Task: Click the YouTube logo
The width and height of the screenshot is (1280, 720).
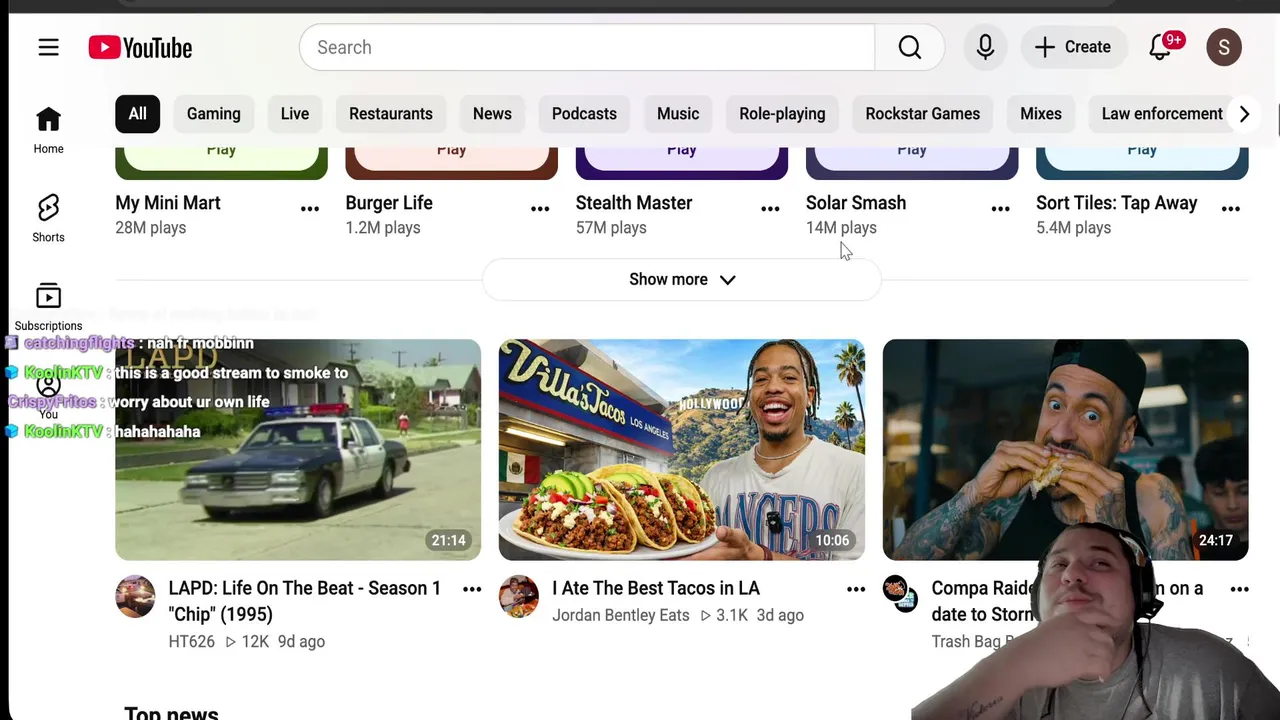Action: coord(140,47)
